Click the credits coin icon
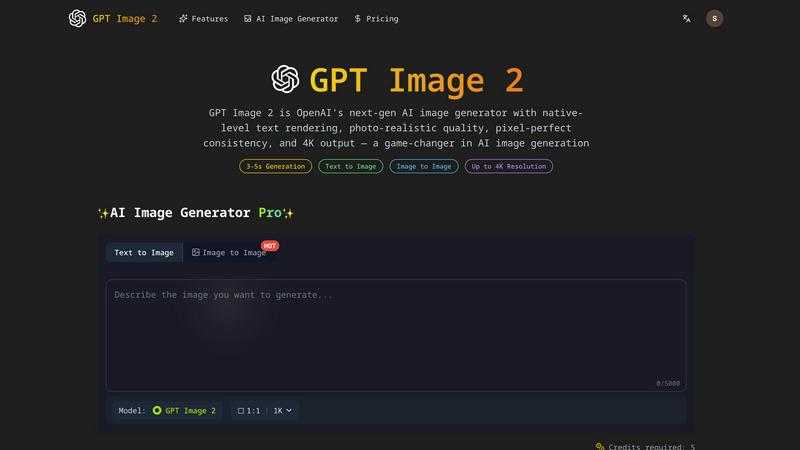 tap(600, 446)
